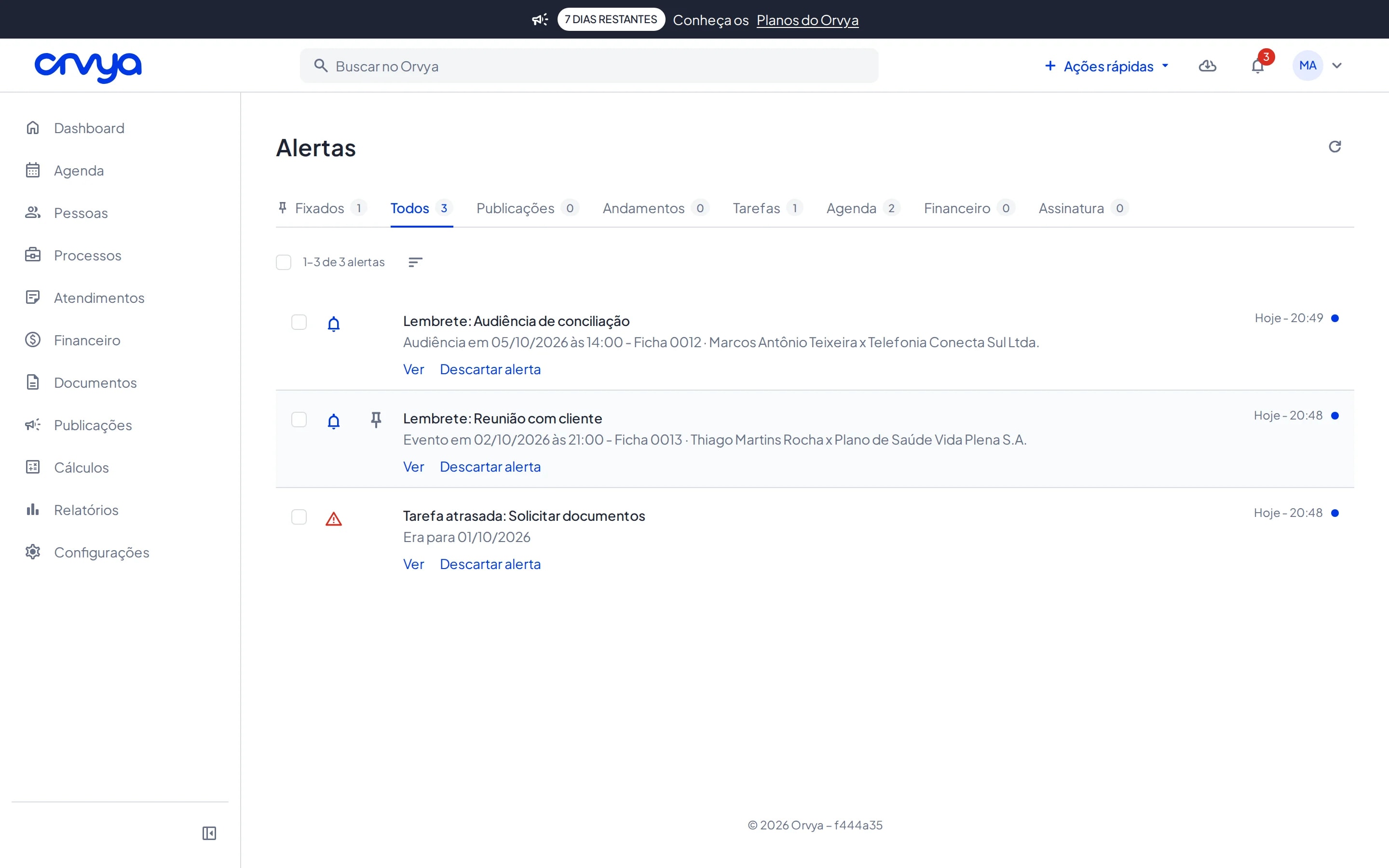Open the sort alerts icon
The width and height of the screenshot is (1389, 868).
coord(415,262)
